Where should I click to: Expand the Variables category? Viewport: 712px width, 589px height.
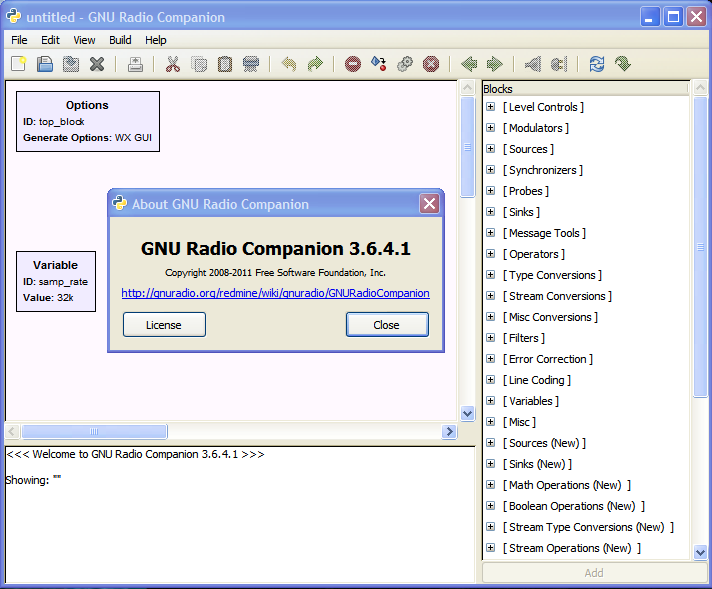coord(490,401)
